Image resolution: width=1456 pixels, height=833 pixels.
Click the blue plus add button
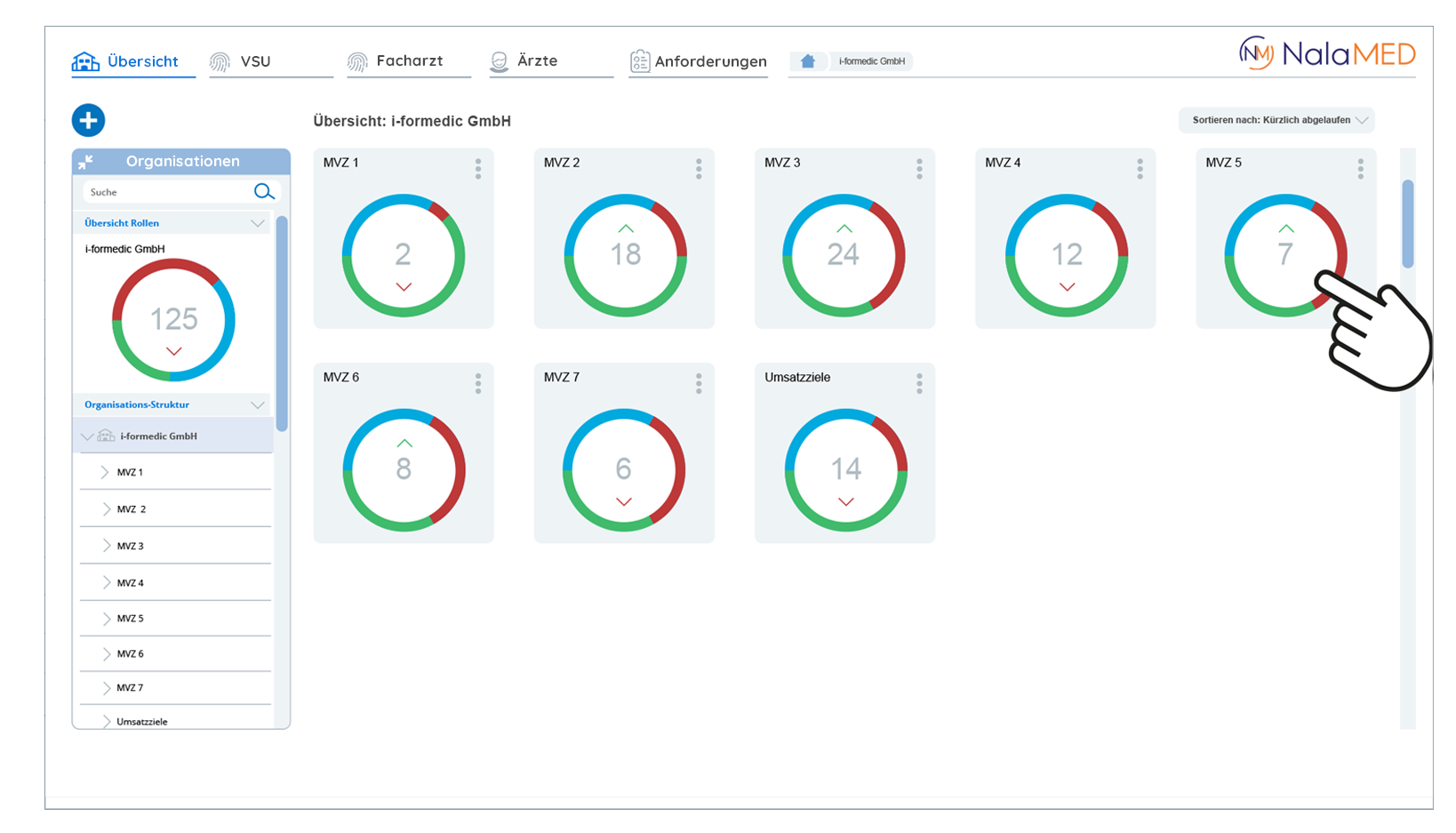coord(88,120)
